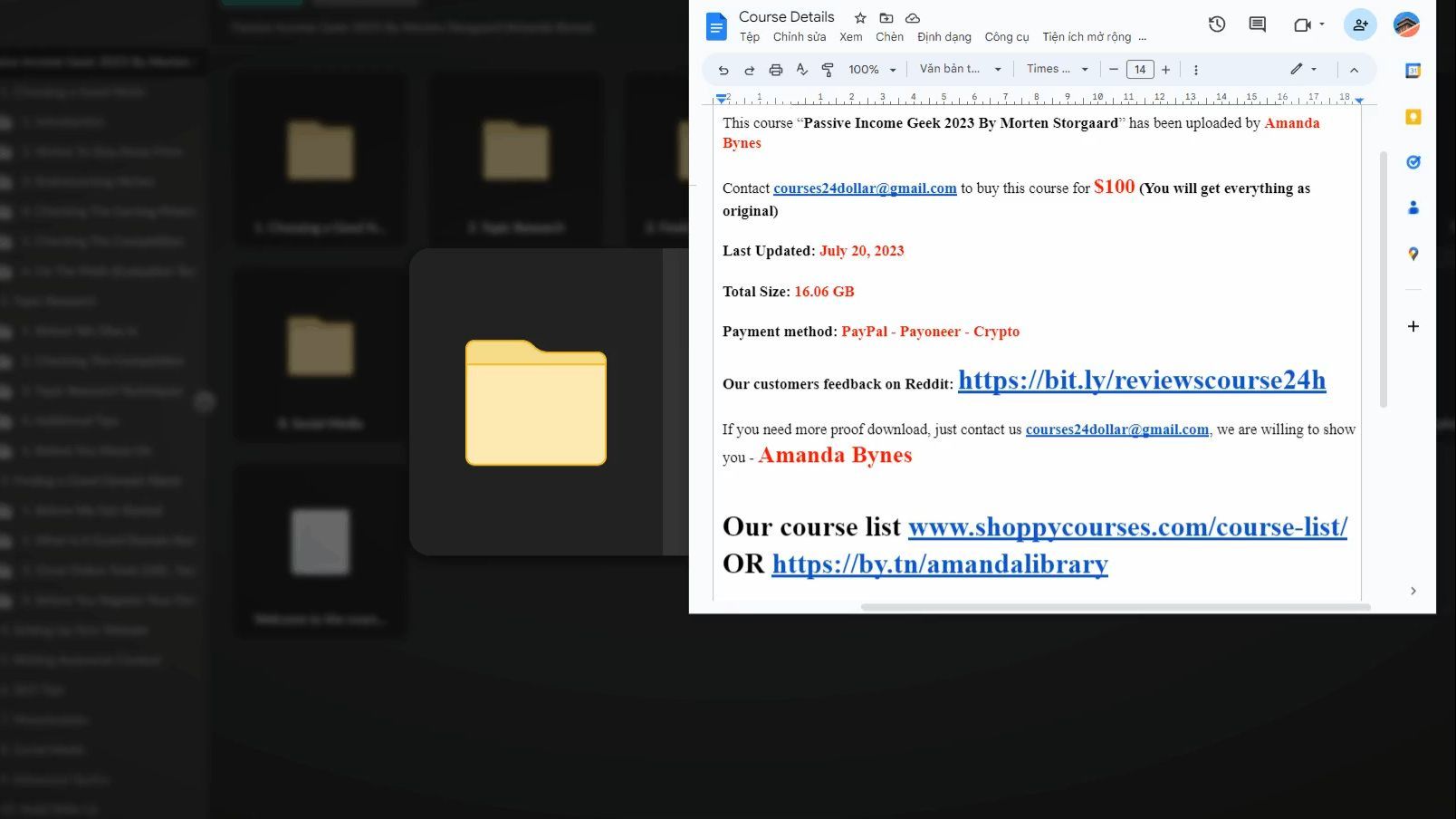Start a Meet call with camera icon
This screenshot has width=1456, height=819.
click(x=1302, y=24)
